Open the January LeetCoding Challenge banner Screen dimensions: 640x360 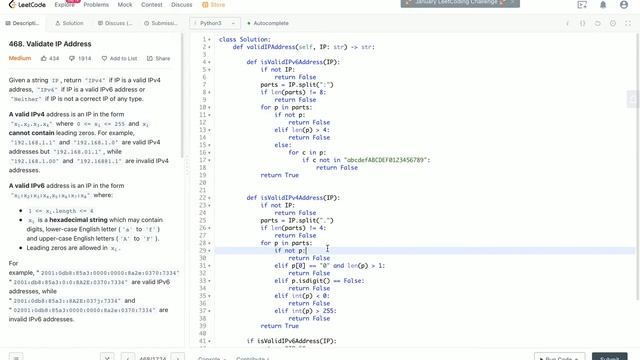click(x=460, y=3)
